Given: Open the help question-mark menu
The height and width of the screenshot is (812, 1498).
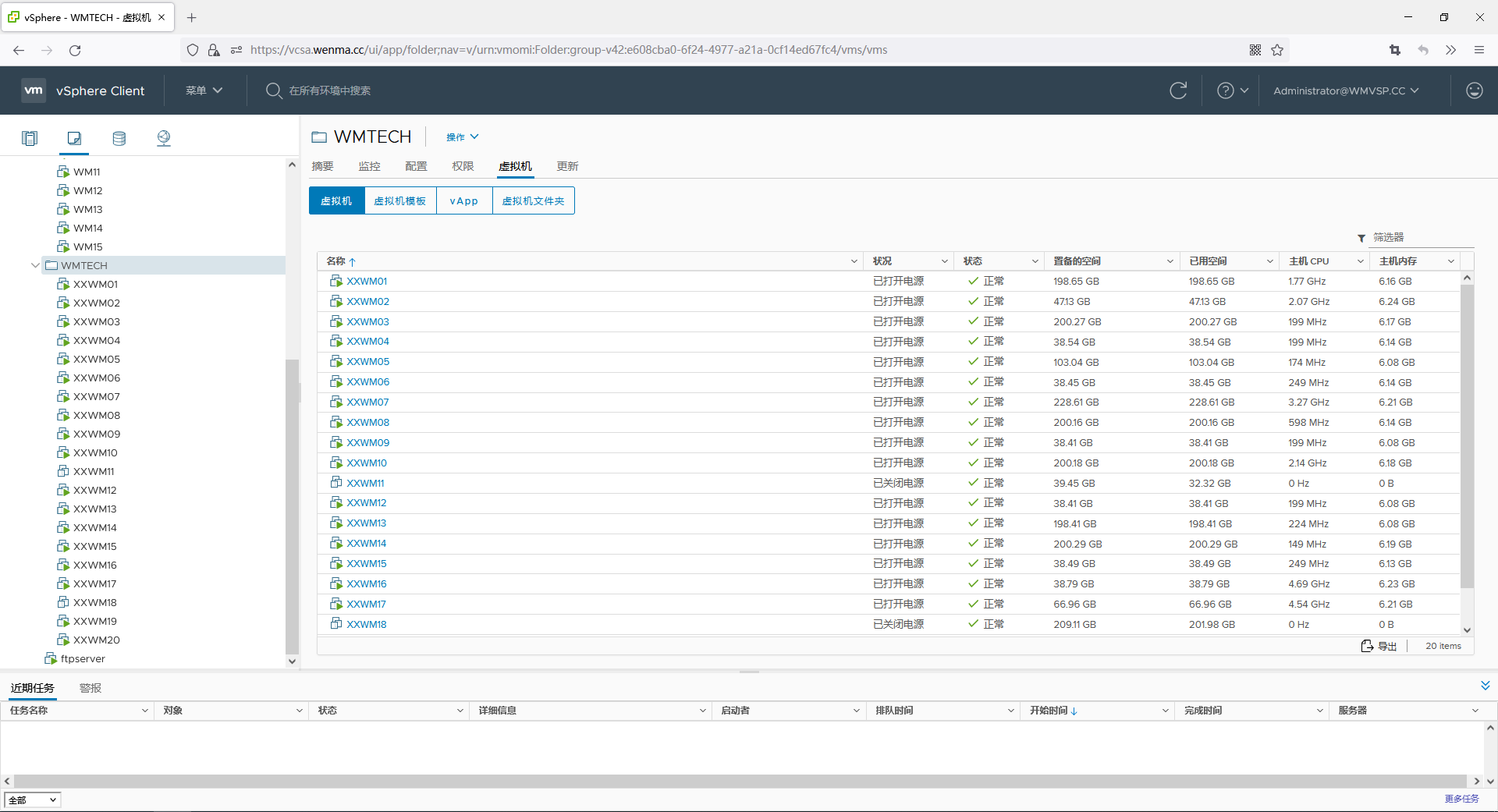Looking at the screenshot, I should click(x=1233, y=90).
